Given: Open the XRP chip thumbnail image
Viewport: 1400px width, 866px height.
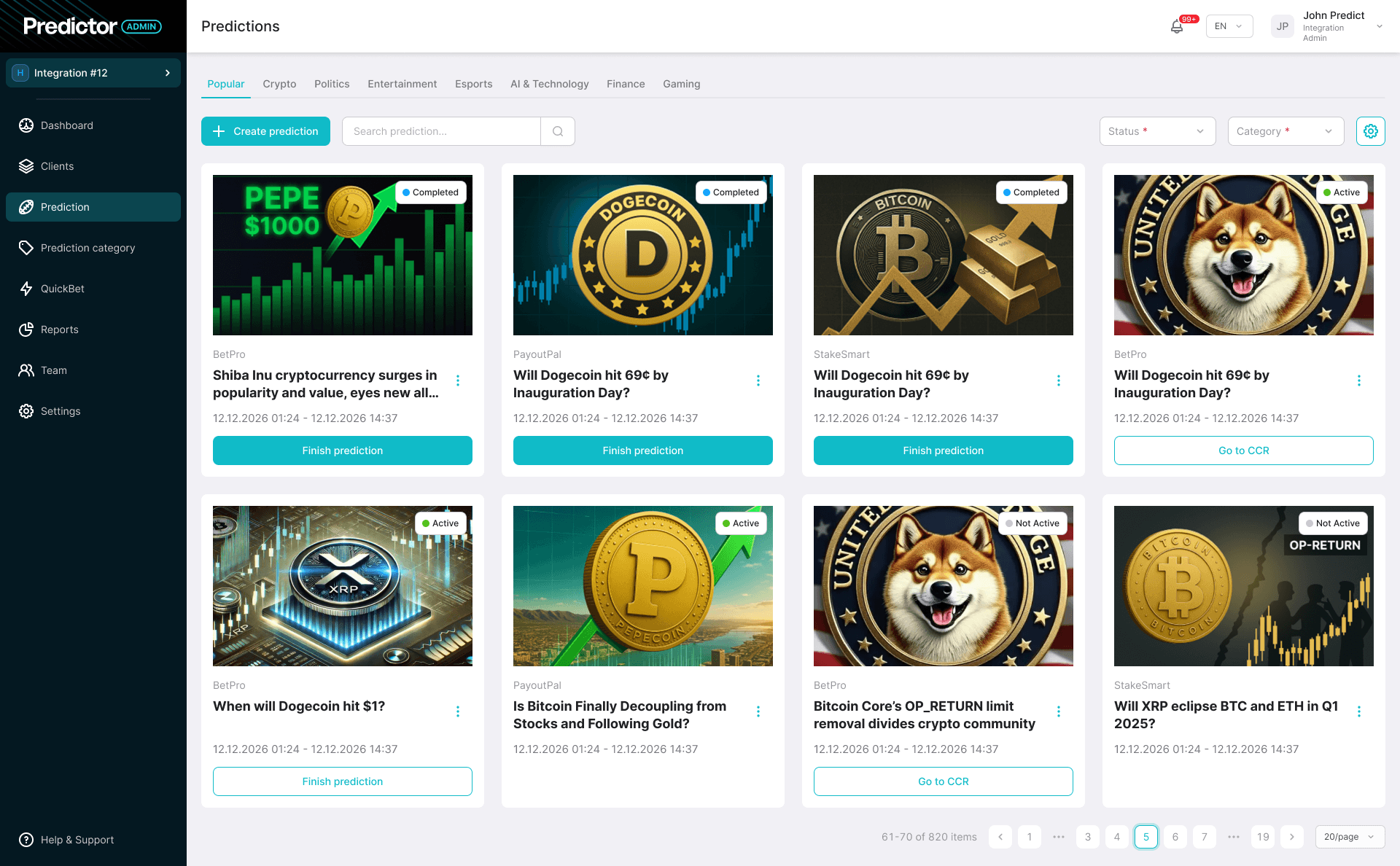Looking at the screenshot, I should point(343,586).
